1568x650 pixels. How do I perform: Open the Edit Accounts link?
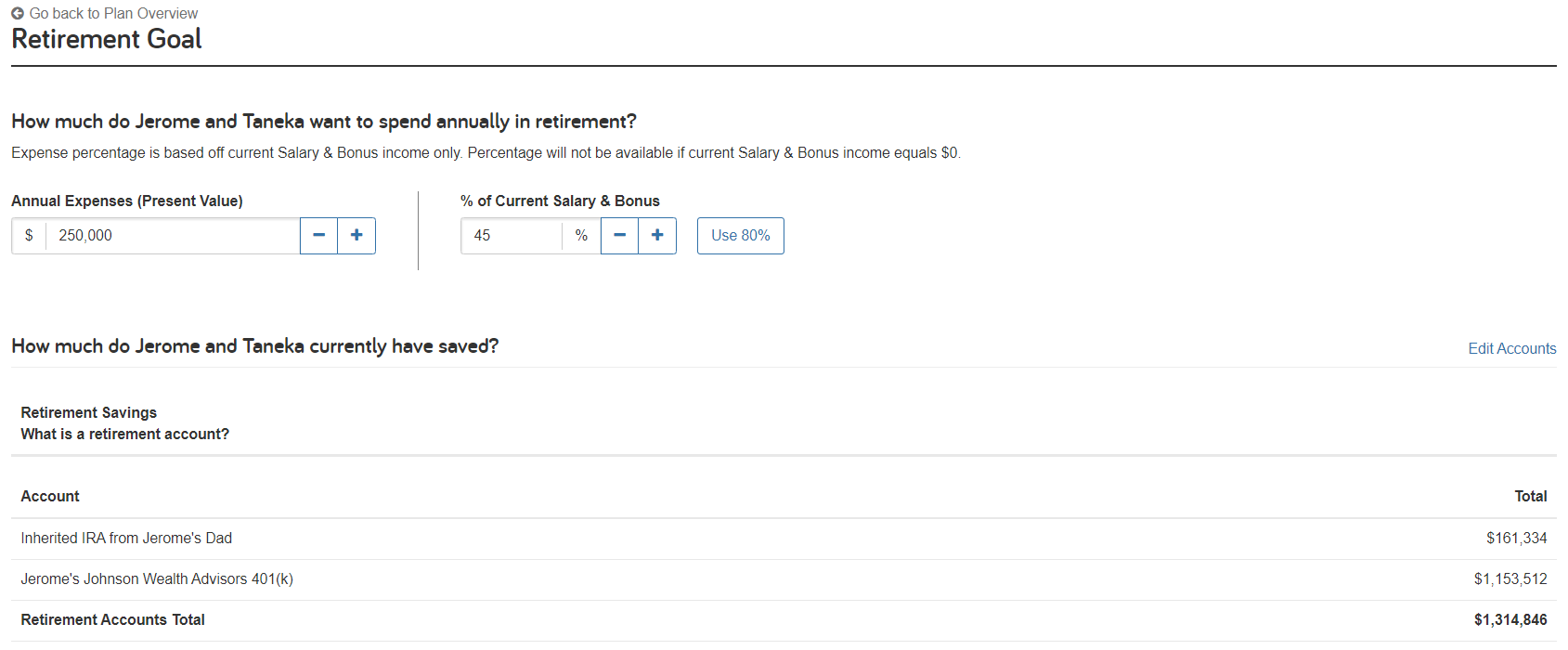coord(1512,348)
